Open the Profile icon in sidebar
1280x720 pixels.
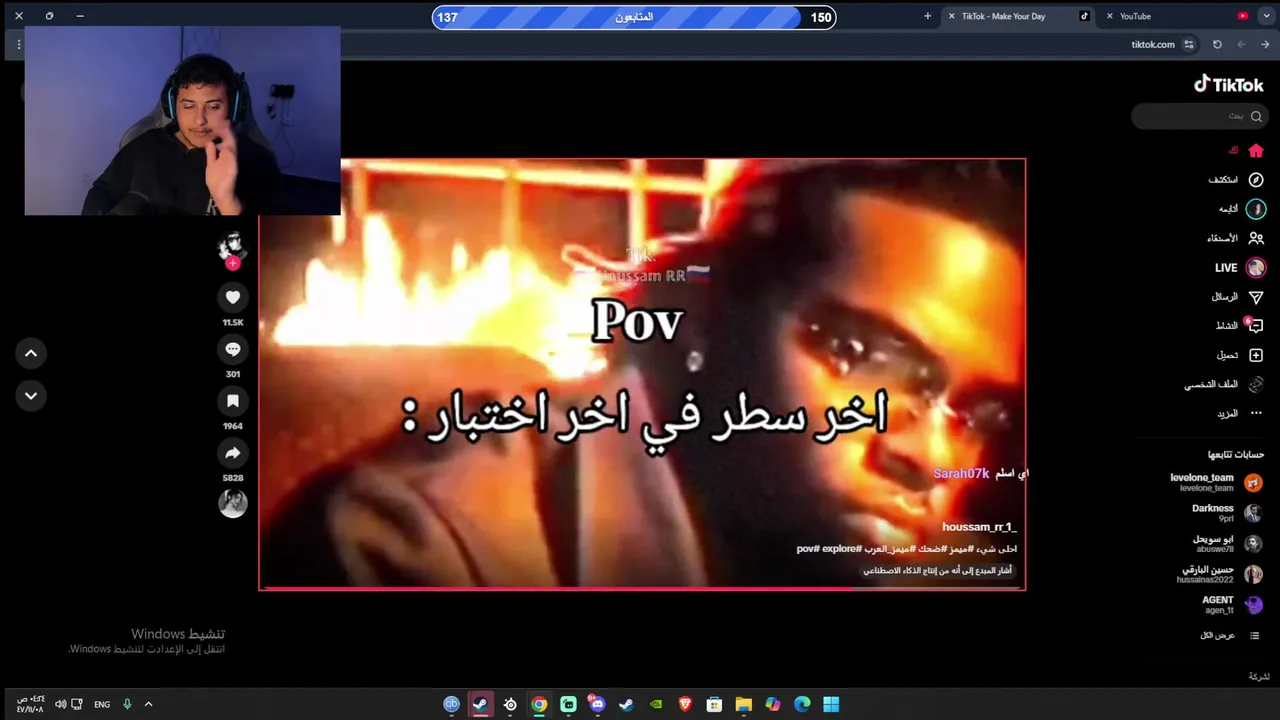(x=1256, y=384)
